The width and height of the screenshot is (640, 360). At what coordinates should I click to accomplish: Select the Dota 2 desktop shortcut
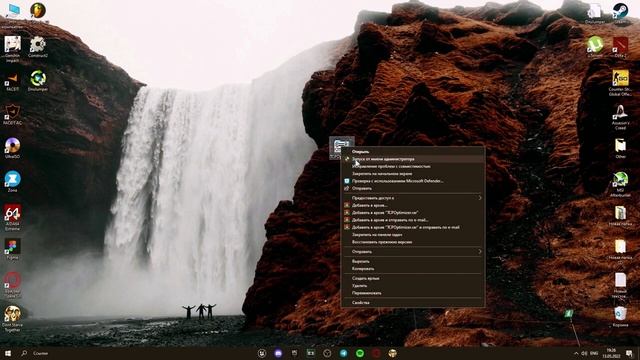620,47
